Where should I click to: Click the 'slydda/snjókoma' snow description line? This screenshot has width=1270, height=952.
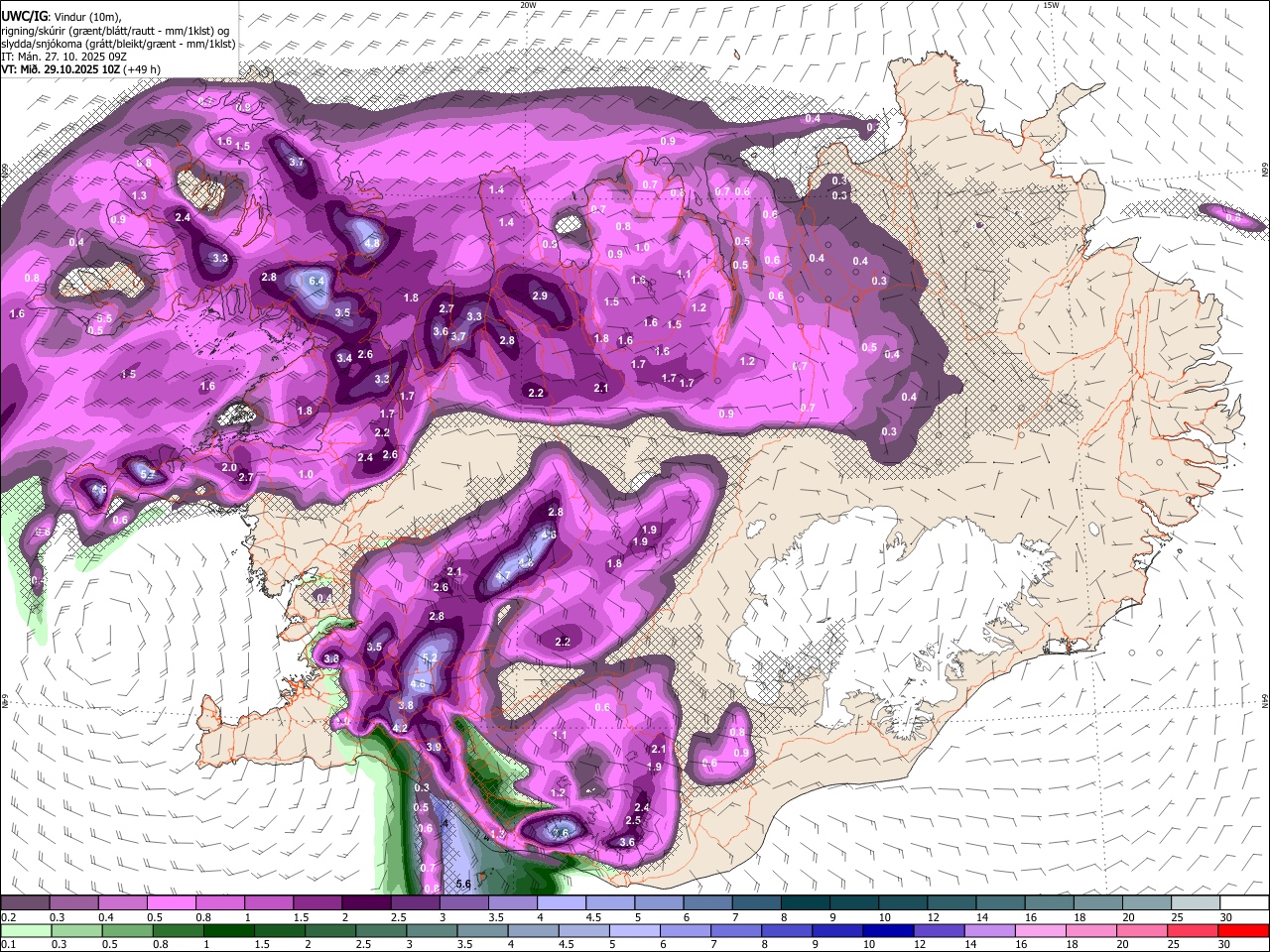(118, 44)
